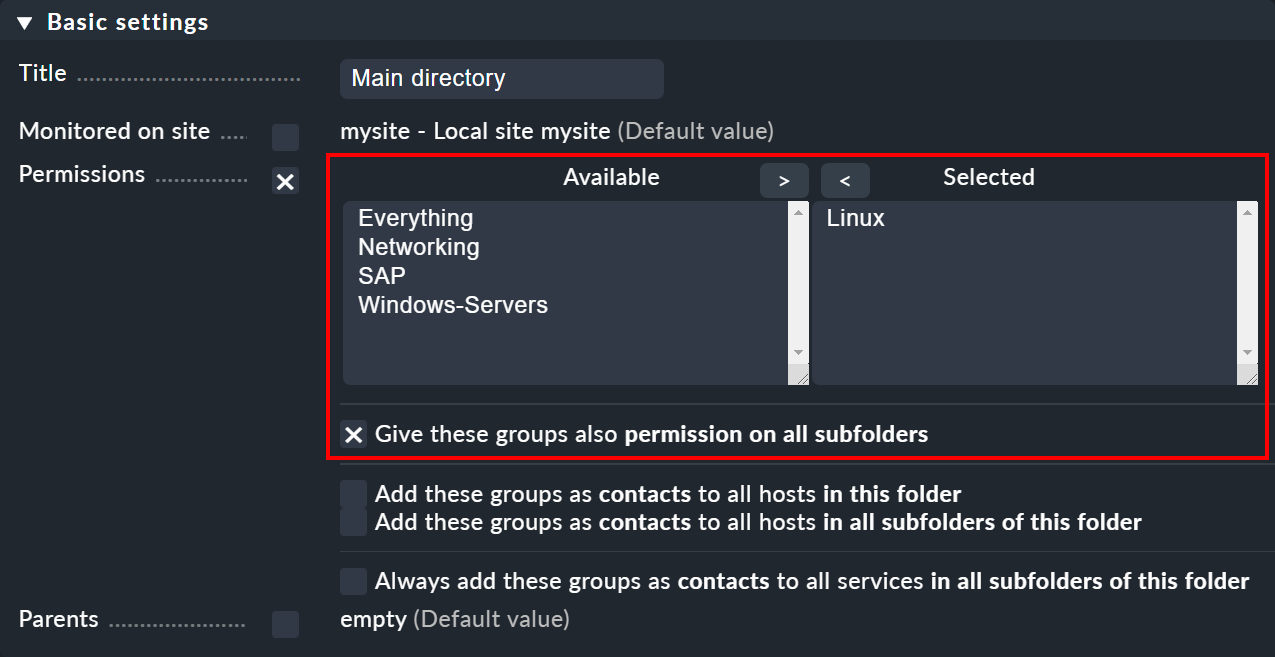Check always add contacts to all services

coord(353,581)
